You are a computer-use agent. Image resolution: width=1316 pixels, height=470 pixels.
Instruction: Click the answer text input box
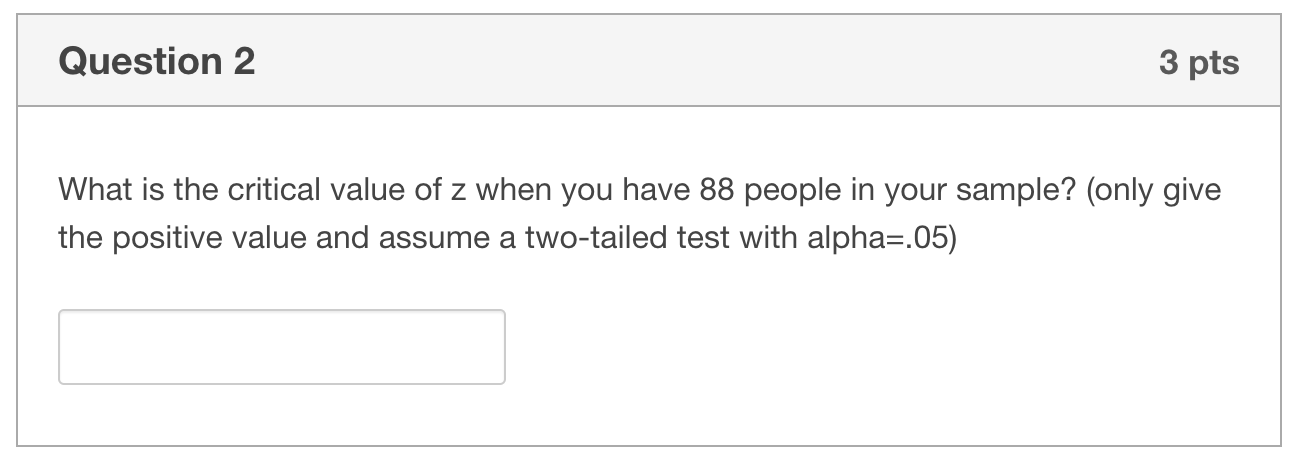pyautogui.click(x=282, y=347)
